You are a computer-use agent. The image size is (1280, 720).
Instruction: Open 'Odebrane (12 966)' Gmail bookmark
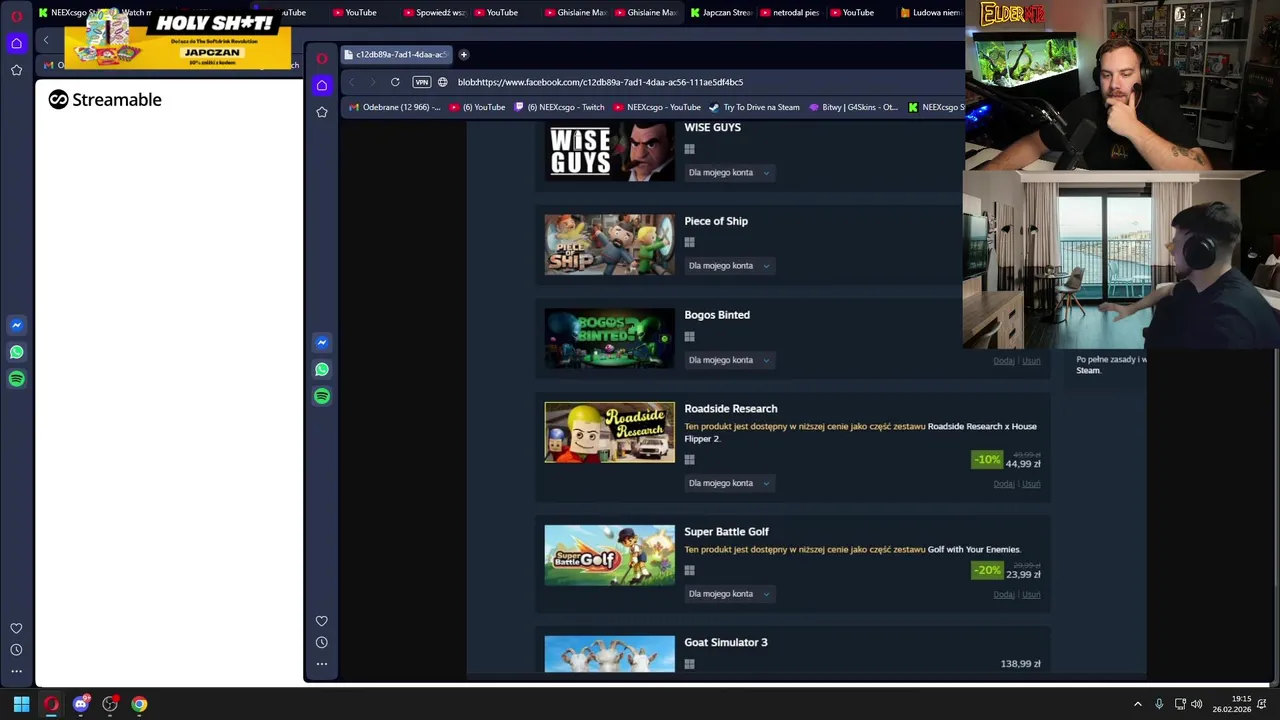[x=395, y=107]
